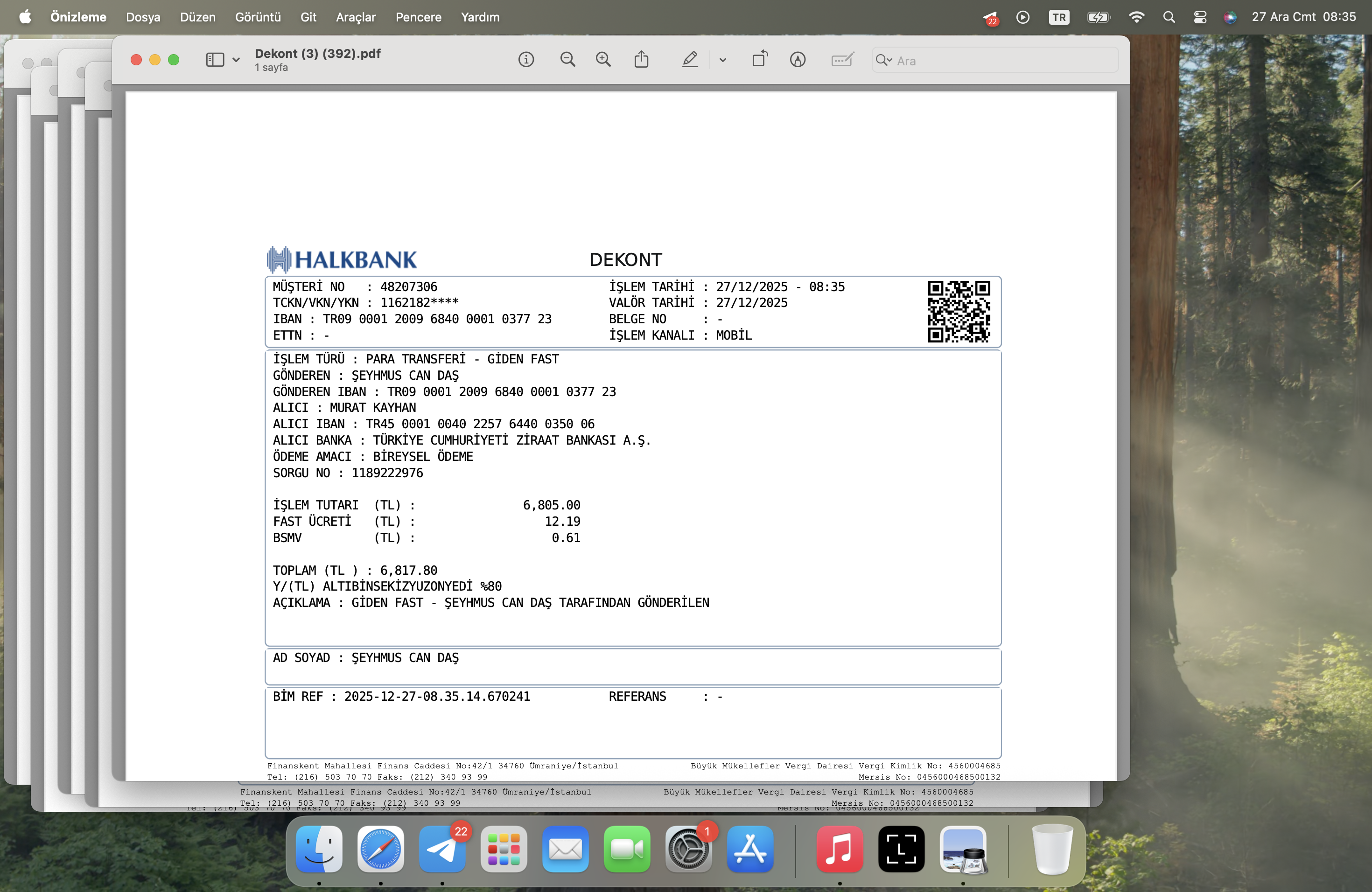Viewport: 1372px width, 892px height.
Task: Open the screenshot capture app in Dock
Action: (x=901, y=849)
